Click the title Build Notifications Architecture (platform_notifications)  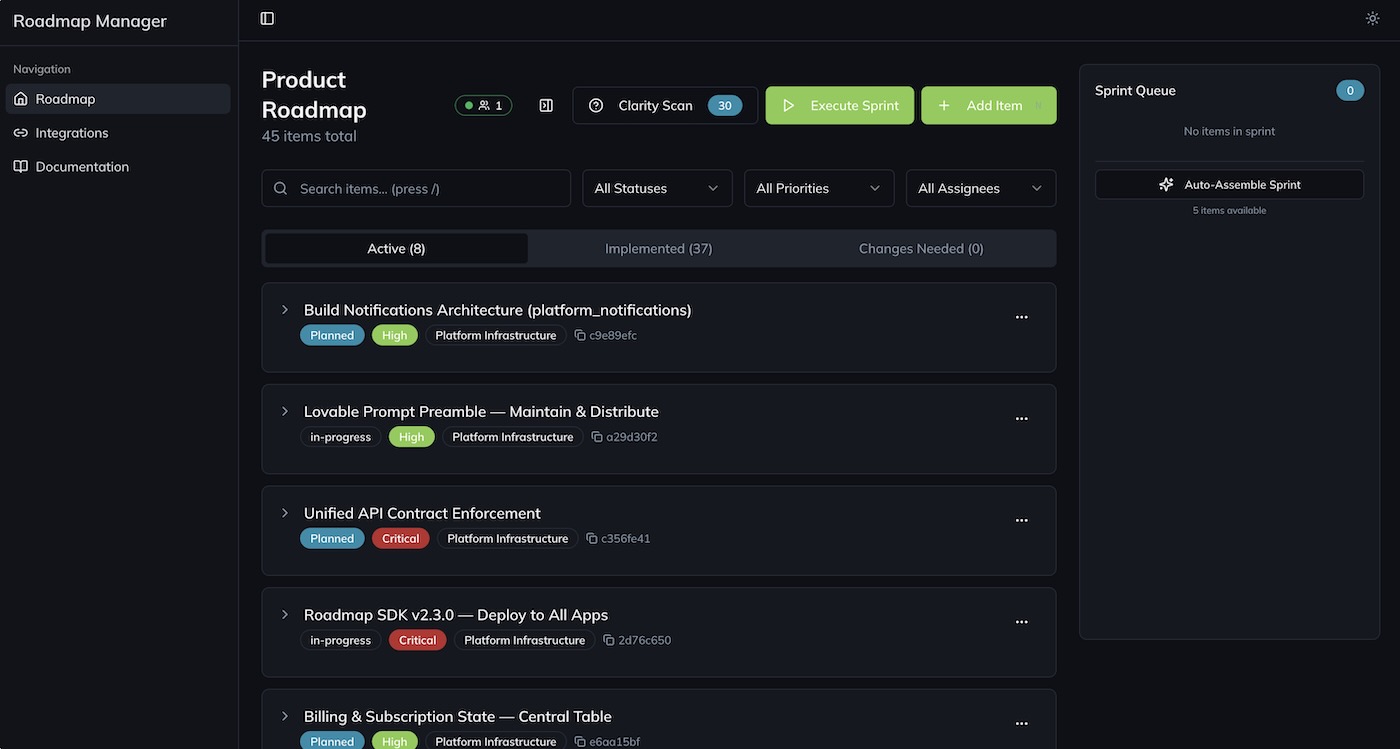click(x=498, y=310)
